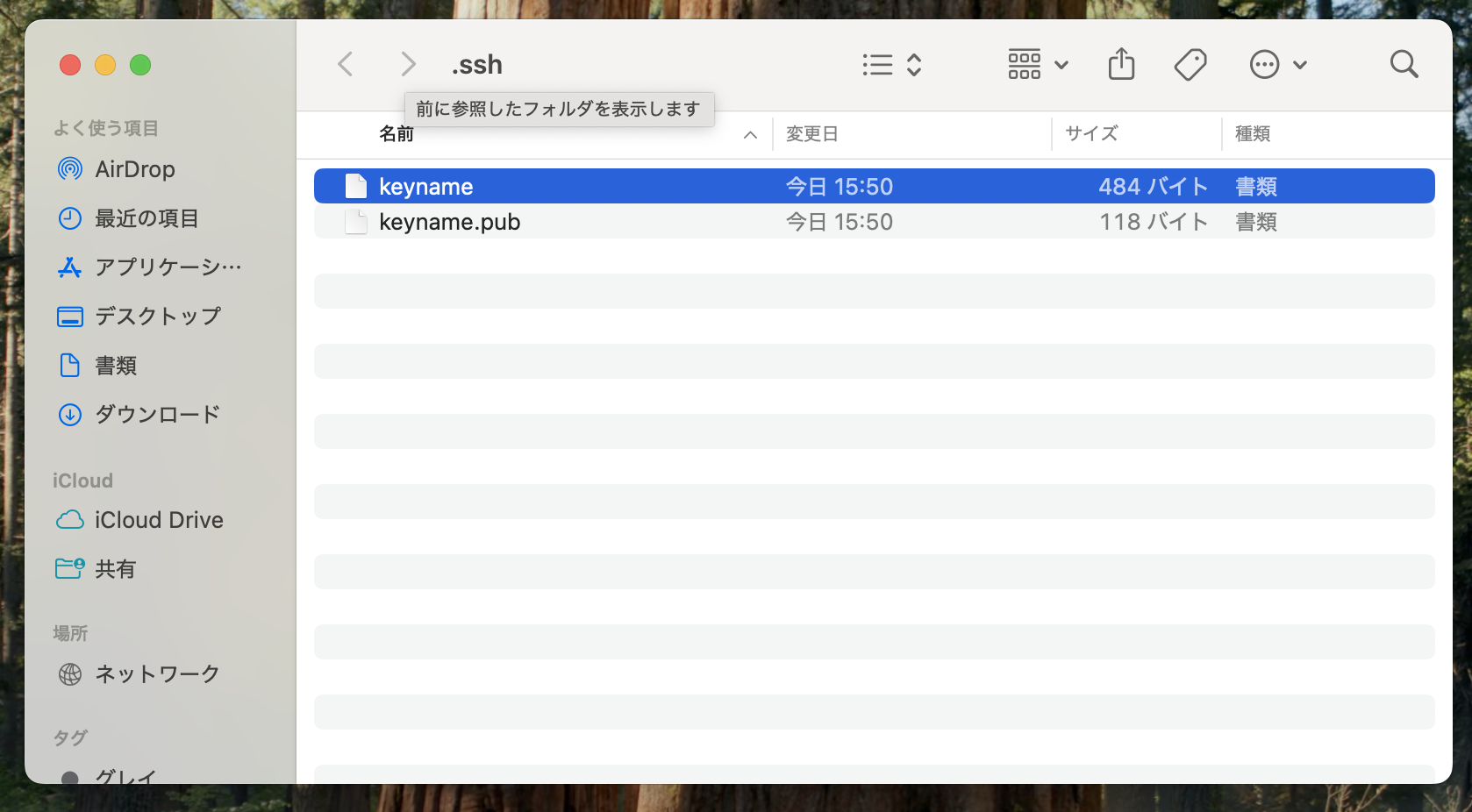Click the .ssh folder title
The height and width of the screenshot is (812, 1472).
(477, 65)
